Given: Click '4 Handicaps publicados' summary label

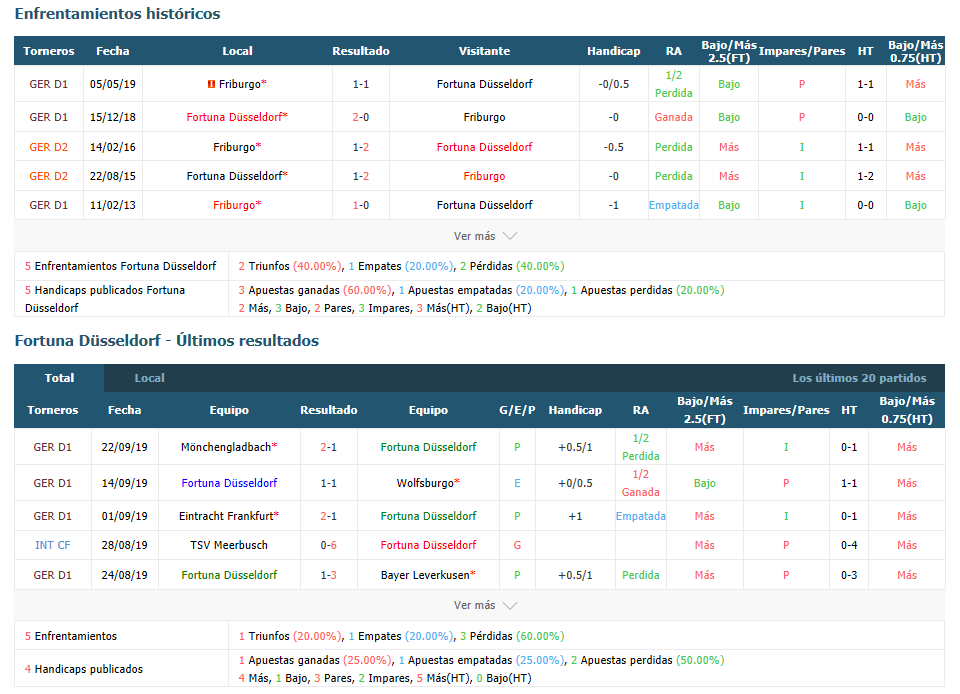Looking at the screenshot, I should 83,669.
